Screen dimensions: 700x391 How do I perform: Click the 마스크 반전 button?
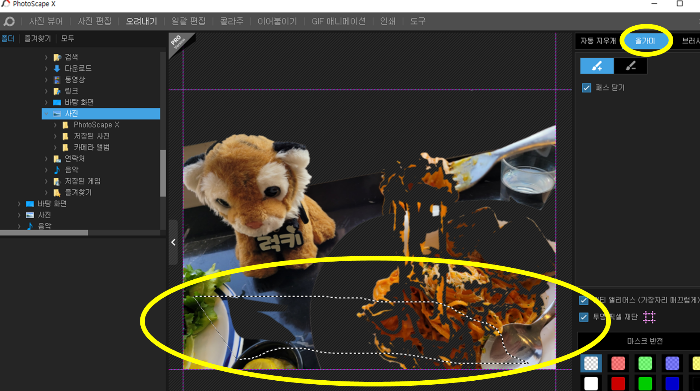(645, 341)
